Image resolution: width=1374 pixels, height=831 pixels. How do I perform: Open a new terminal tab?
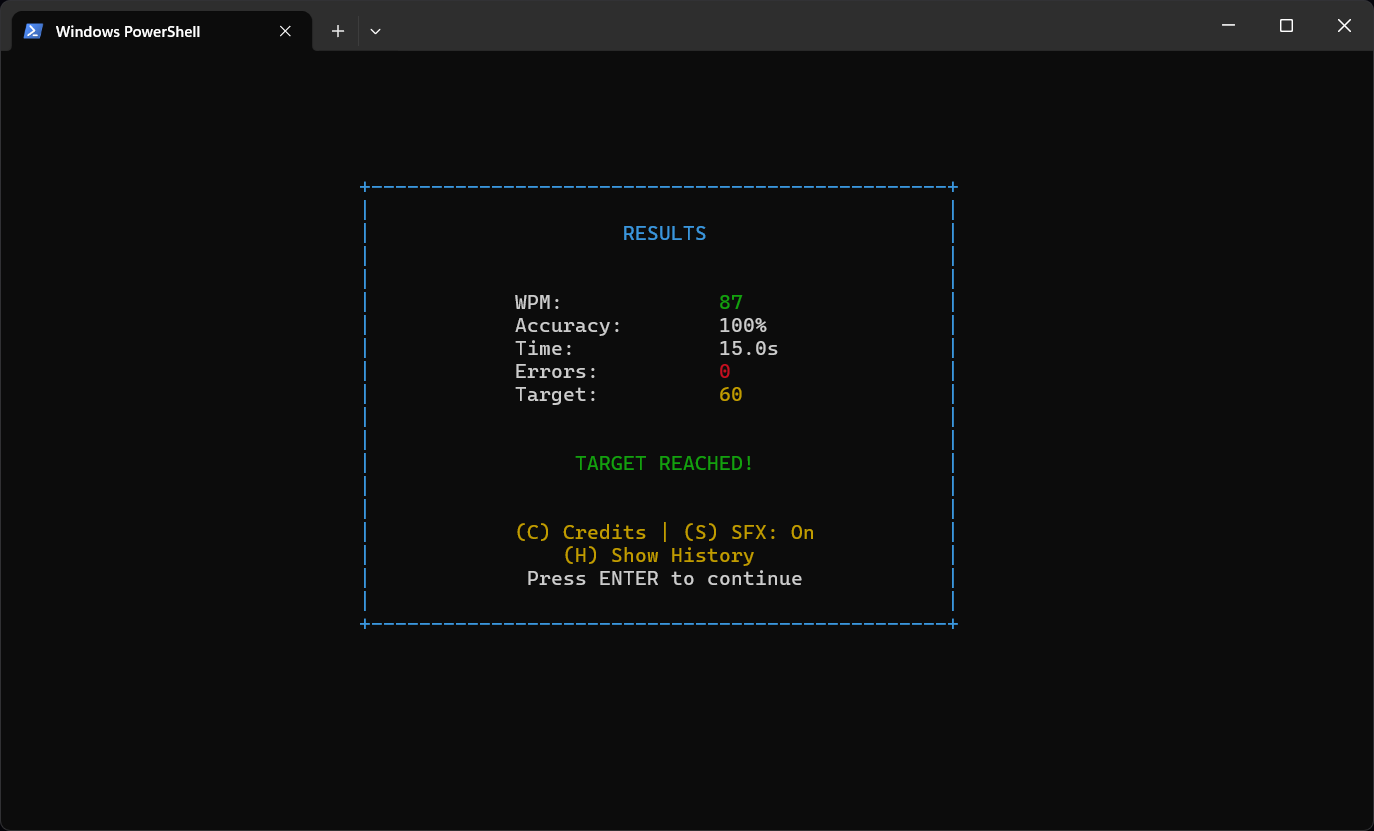tap(338, 31)
